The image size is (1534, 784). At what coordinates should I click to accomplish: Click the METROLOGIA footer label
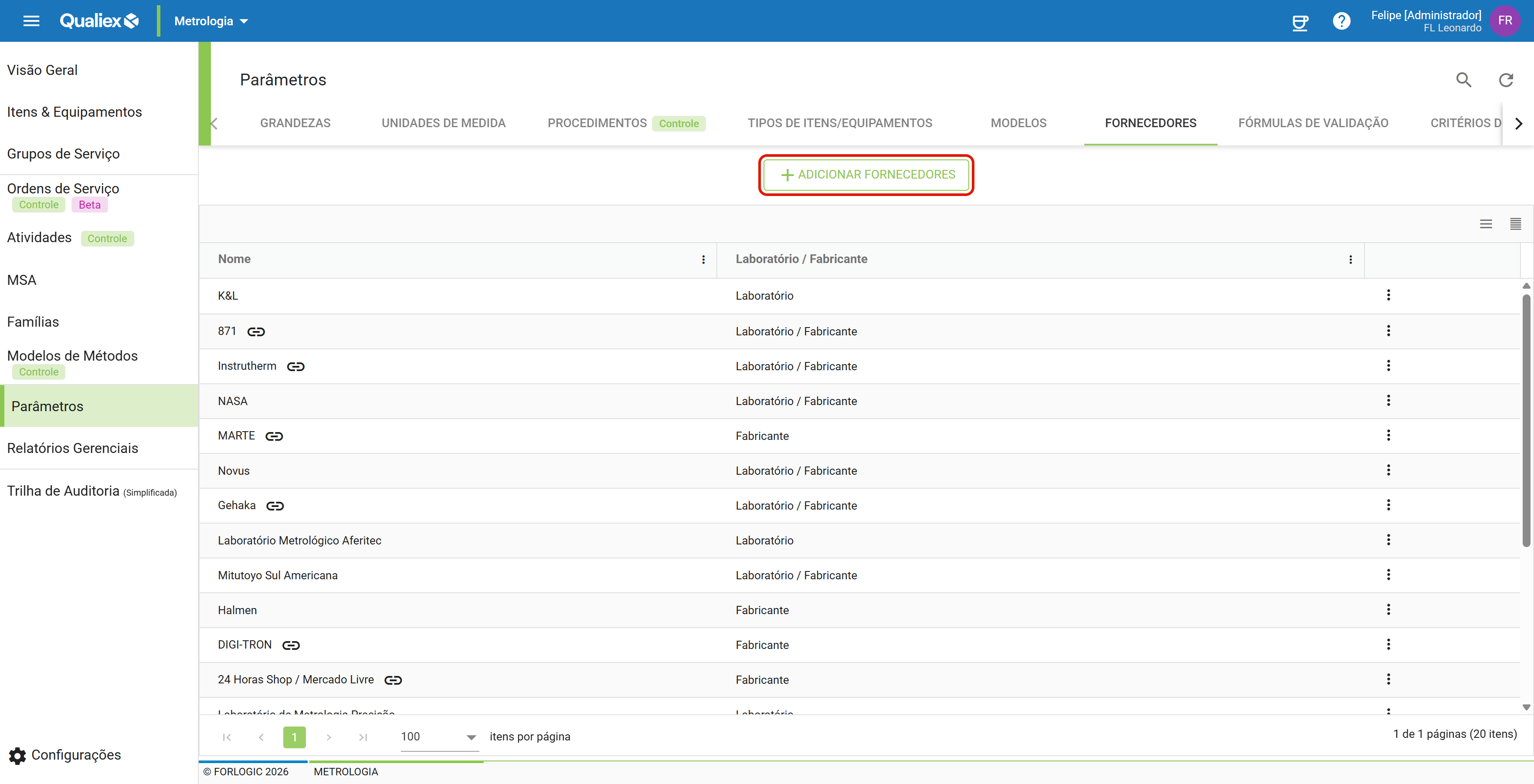click(x=346, y=771)
